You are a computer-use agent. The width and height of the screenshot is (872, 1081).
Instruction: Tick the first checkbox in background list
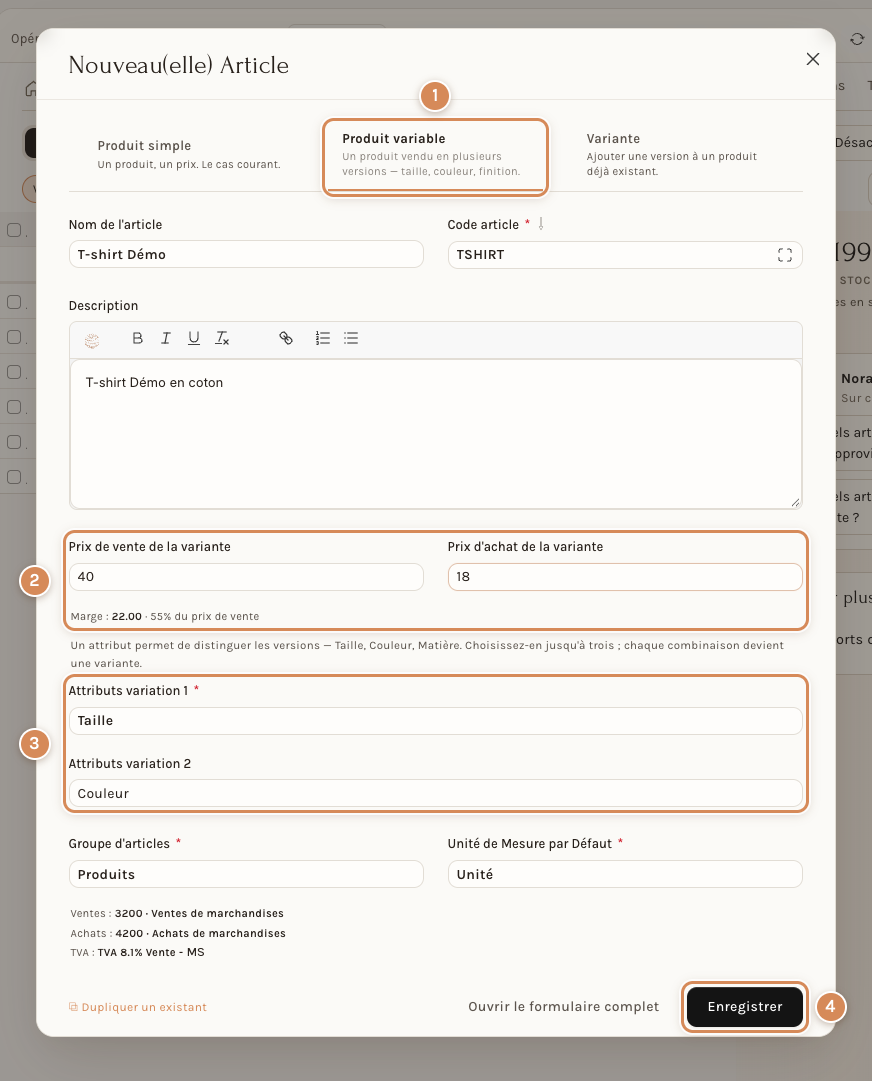14,230
